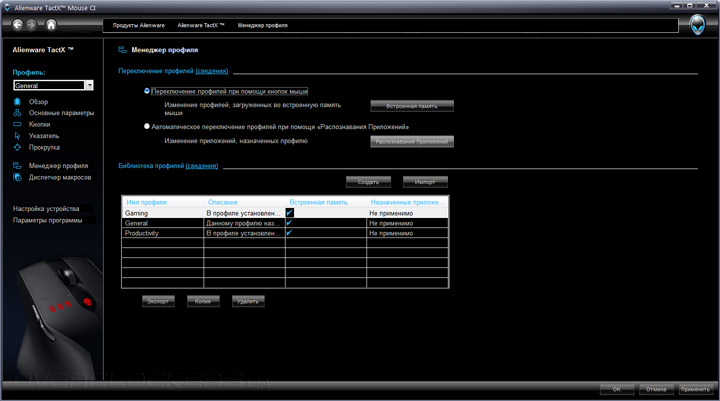Open Прокрутка in the sidebar
The width and height of the screenshot is (720, 401).
[x=44, y=147]
